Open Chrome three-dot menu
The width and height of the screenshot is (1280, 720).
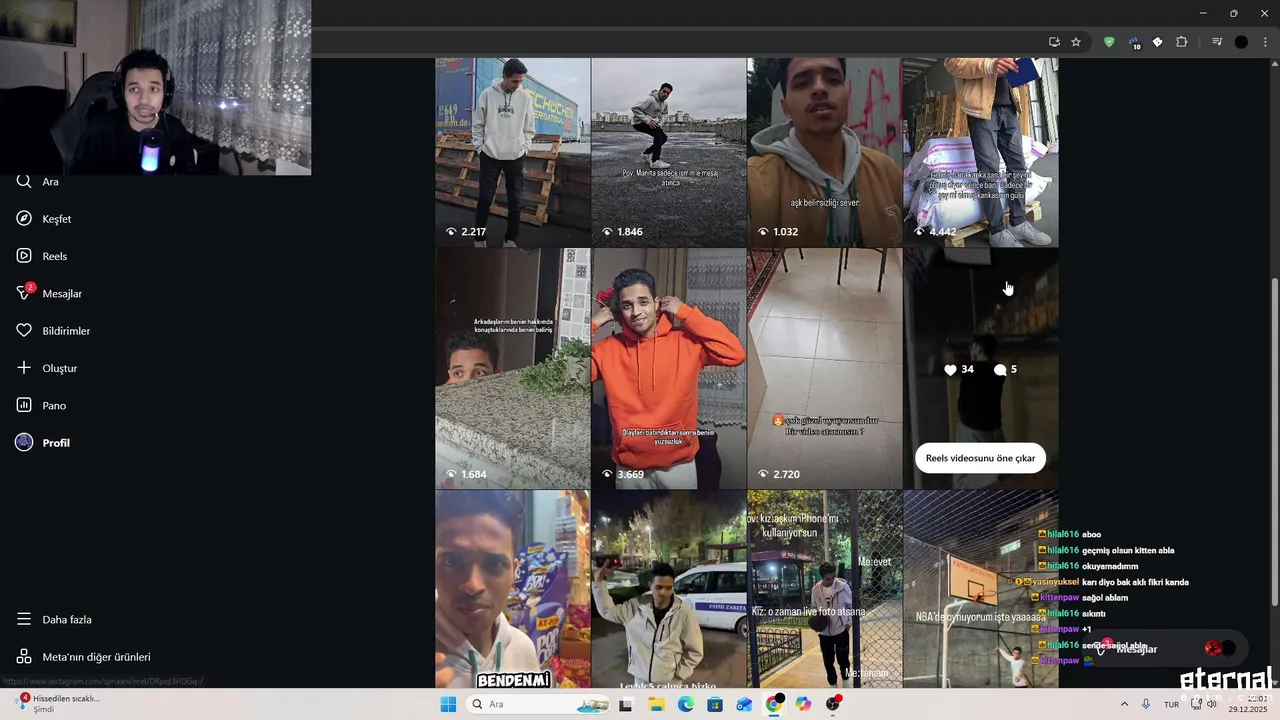click(x=1264, y=42)
